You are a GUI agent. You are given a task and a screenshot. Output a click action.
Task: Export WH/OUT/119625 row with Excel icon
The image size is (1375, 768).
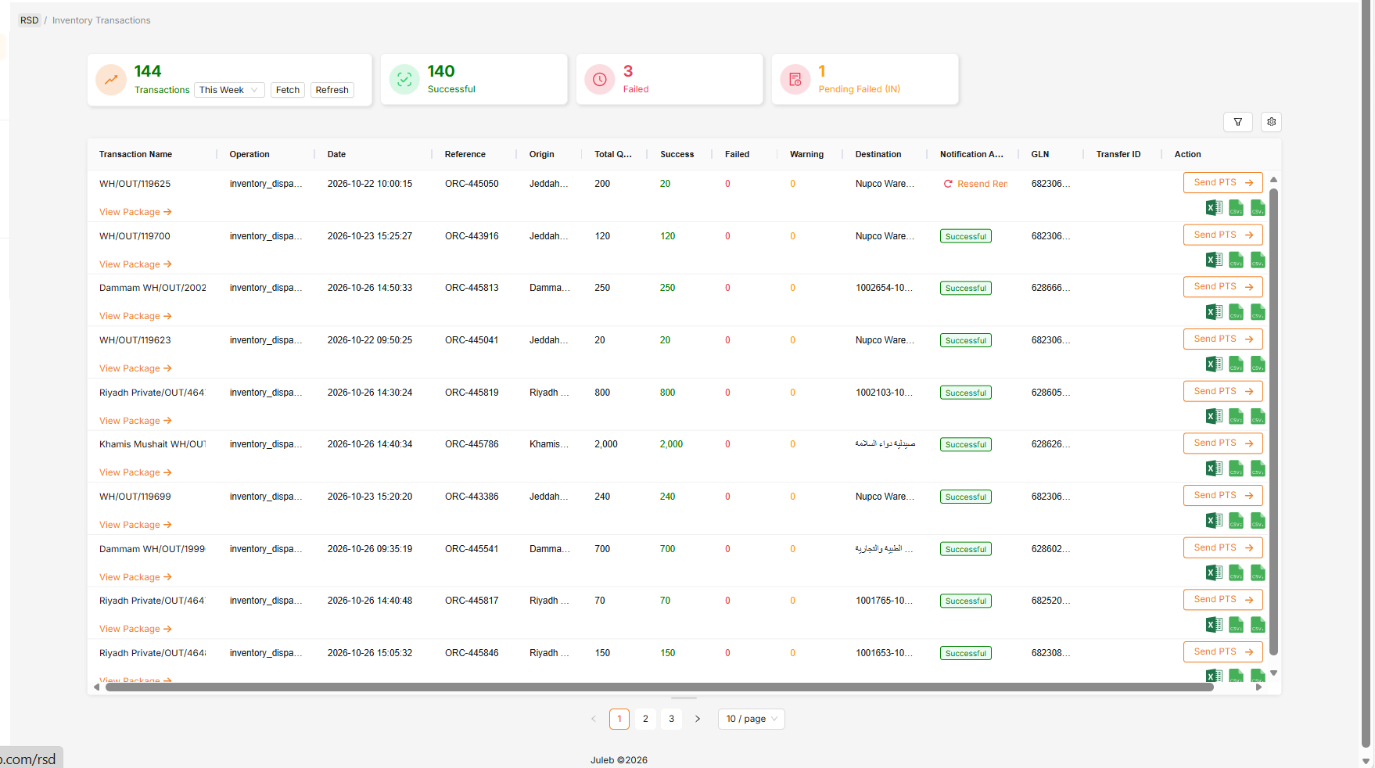pyautogui.click(x=1213, y=208)
